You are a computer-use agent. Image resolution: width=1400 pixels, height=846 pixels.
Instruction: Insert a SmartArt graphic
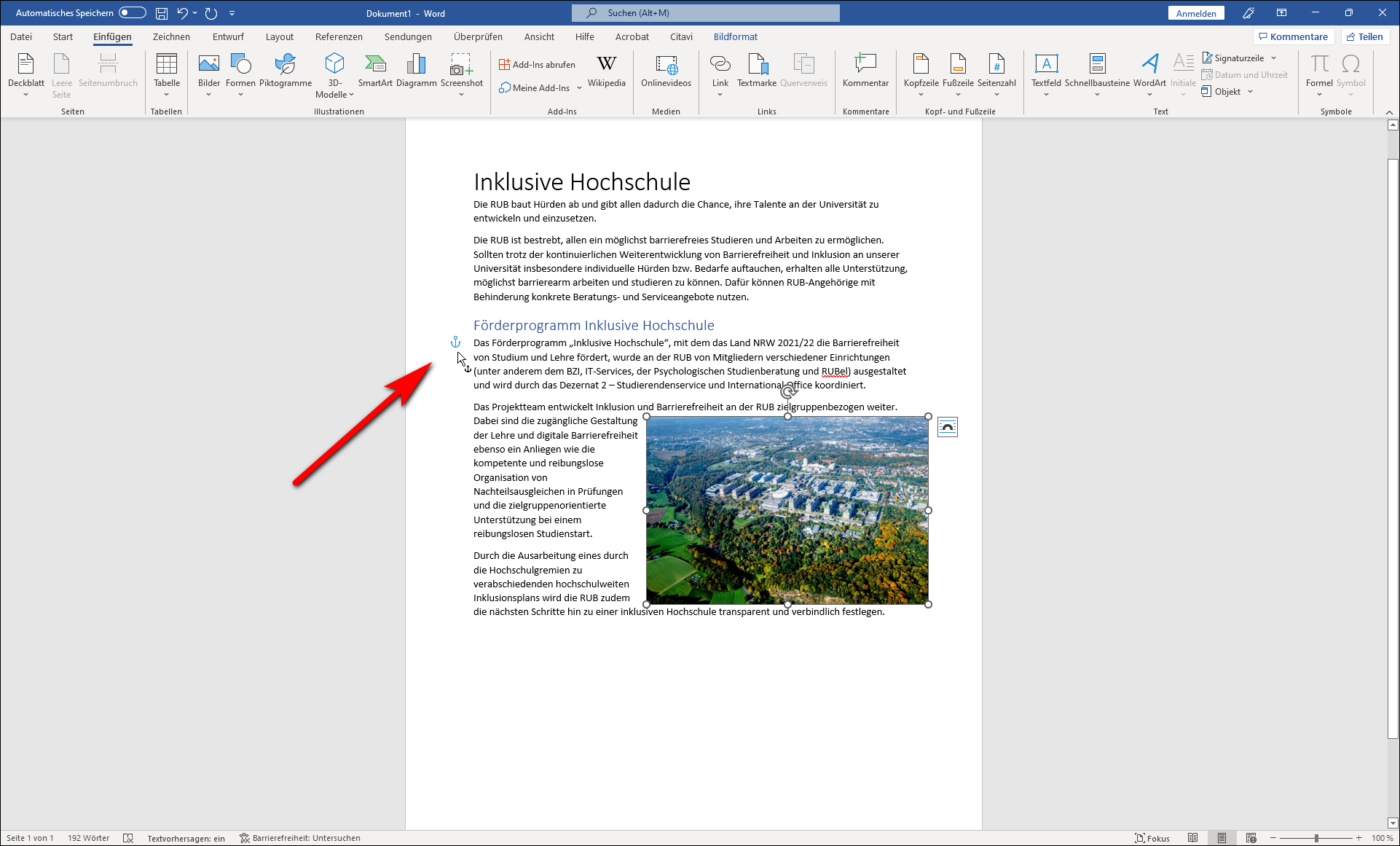pyautogui.click(x=375, y=71)
